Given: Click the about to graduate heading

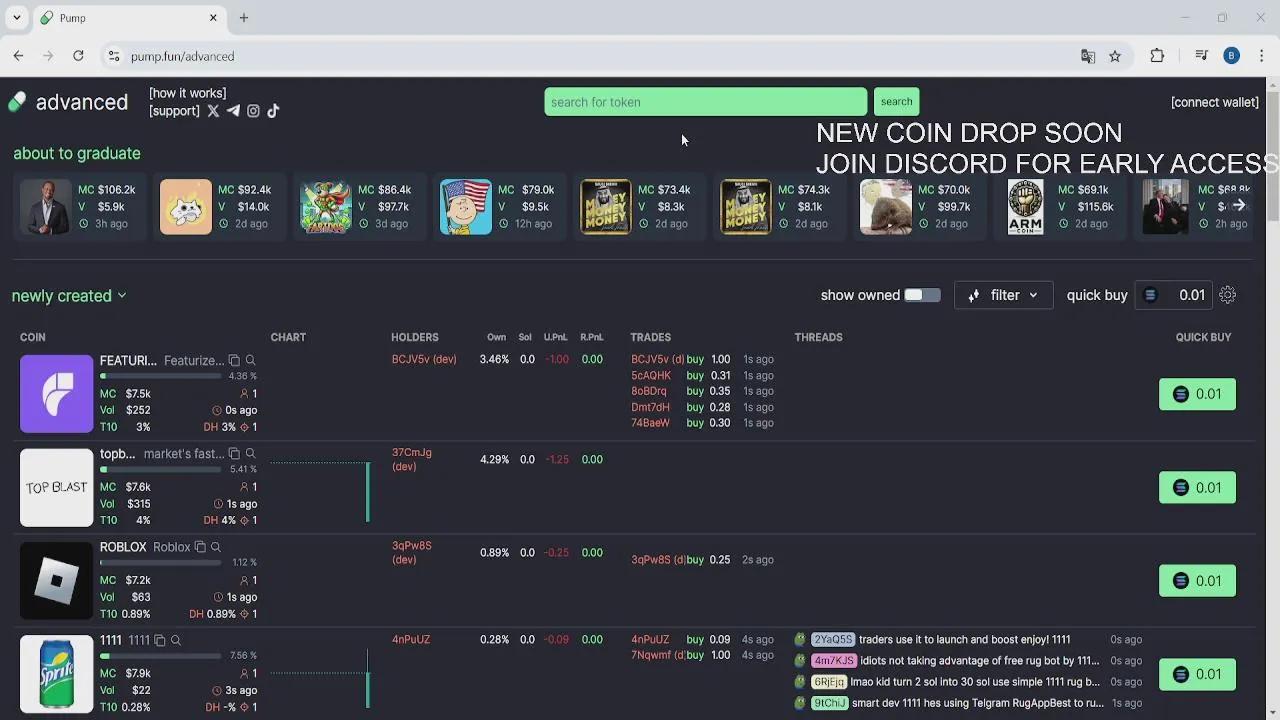Looking at the screenshot, I should (77, 153).
